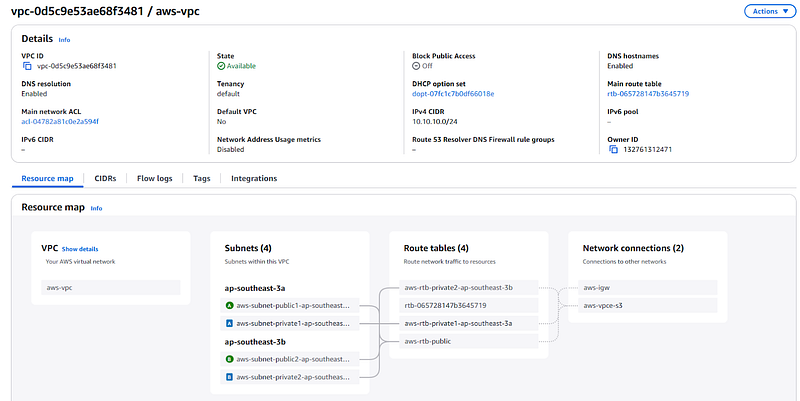800x401 pixels.
Task: Click the DNS resolution Enabled value
Action: [x=34, y=94]
